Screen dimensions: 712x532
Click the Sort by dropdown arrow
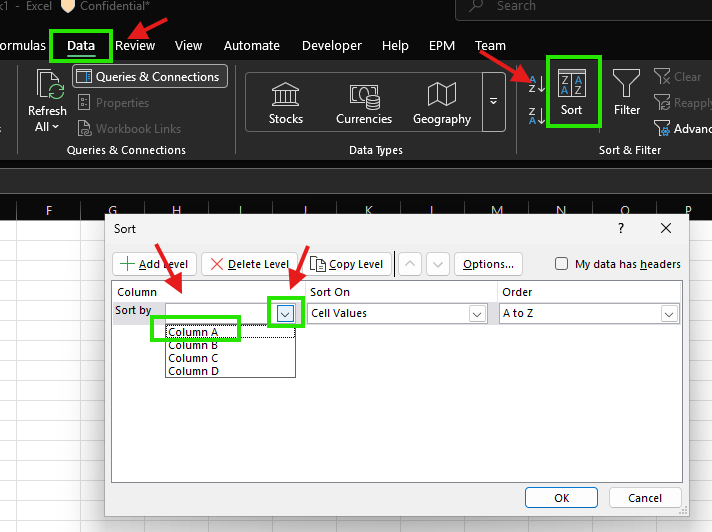(285, 313)
